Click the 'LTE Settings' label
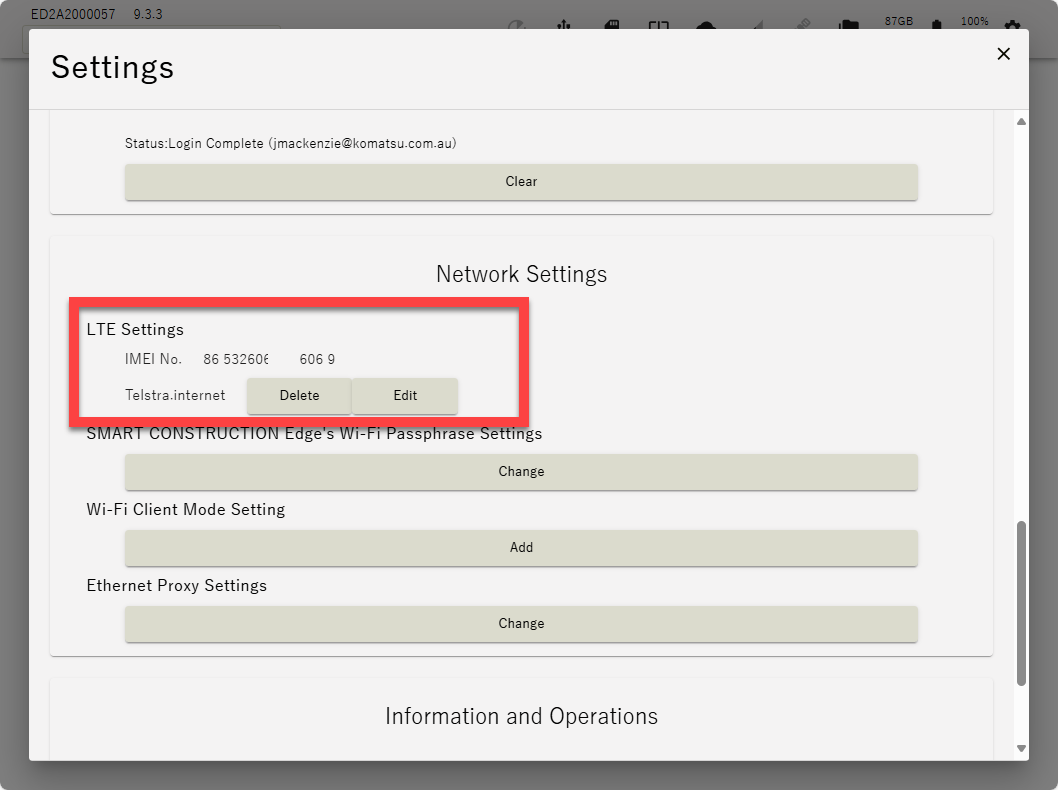 coord(135,329)
